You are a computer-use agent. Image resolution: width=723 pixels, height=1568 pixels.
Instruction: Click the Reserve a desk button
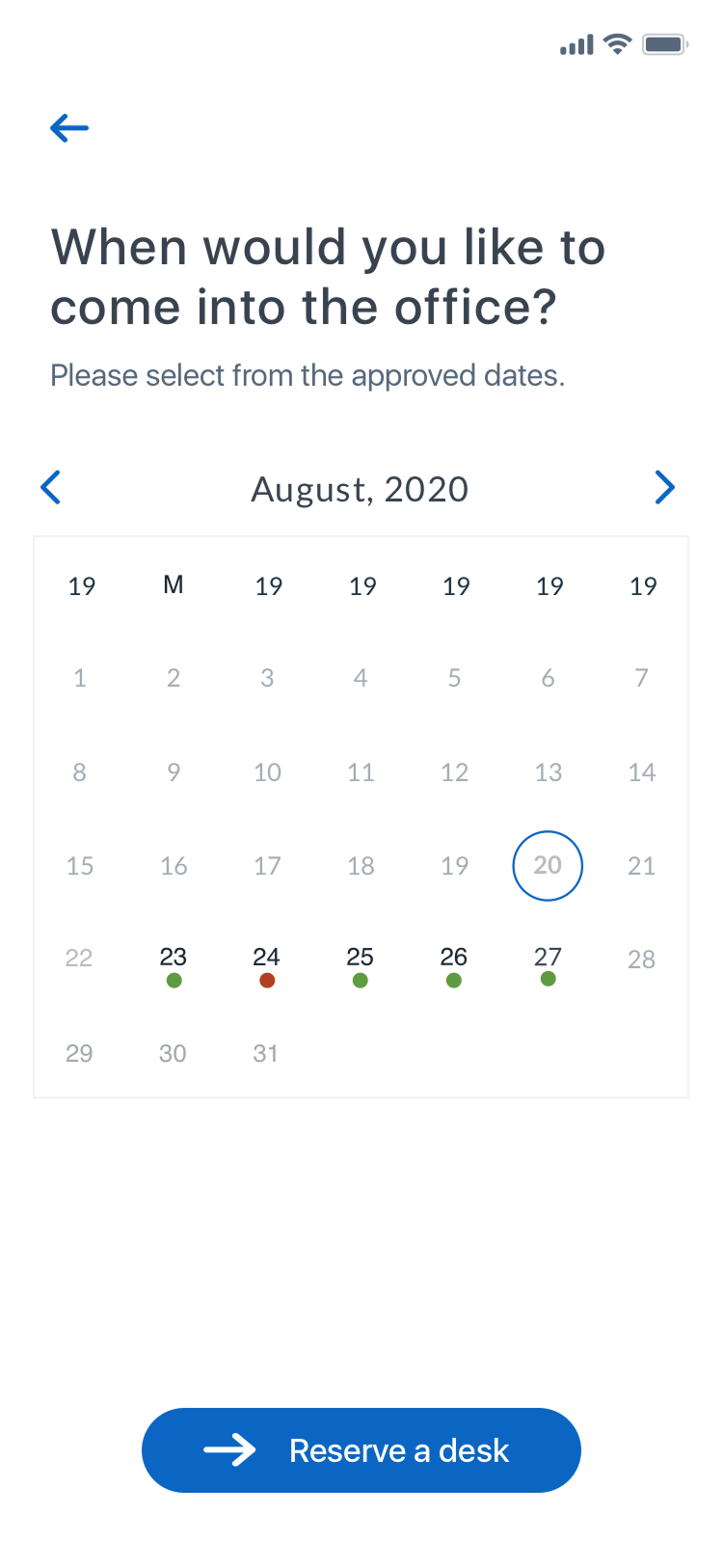pyautogui.click(x=361, y=1449)
